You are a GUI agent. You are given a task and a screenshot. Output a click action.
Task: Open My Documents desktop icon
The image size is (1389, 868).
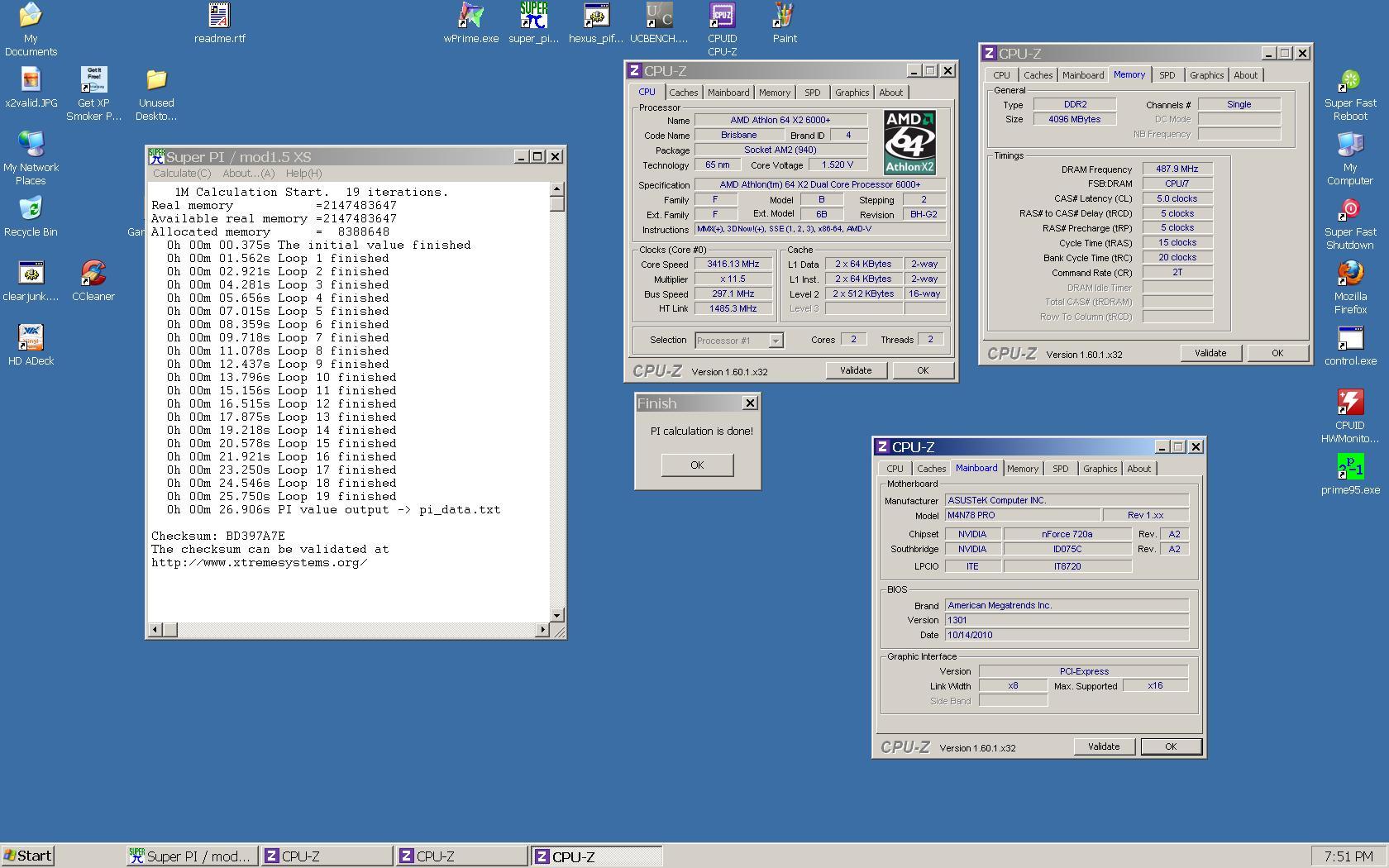coord(31,29)
